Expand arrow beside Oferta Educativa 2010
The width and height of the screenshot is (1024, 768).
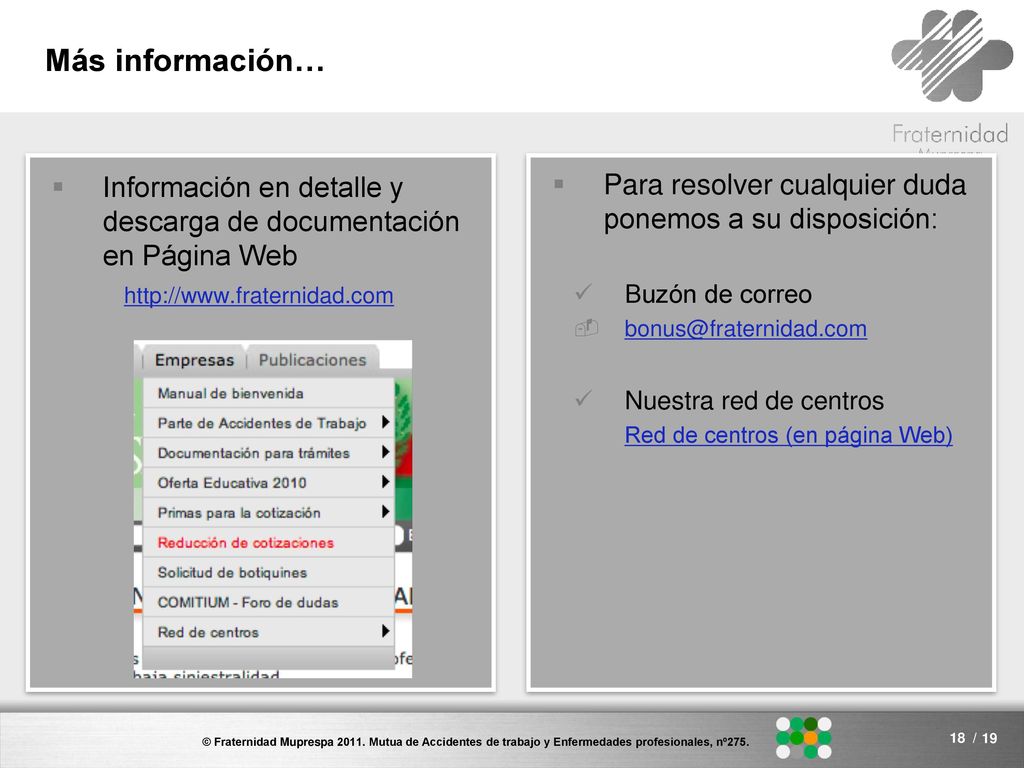[385, 482]
